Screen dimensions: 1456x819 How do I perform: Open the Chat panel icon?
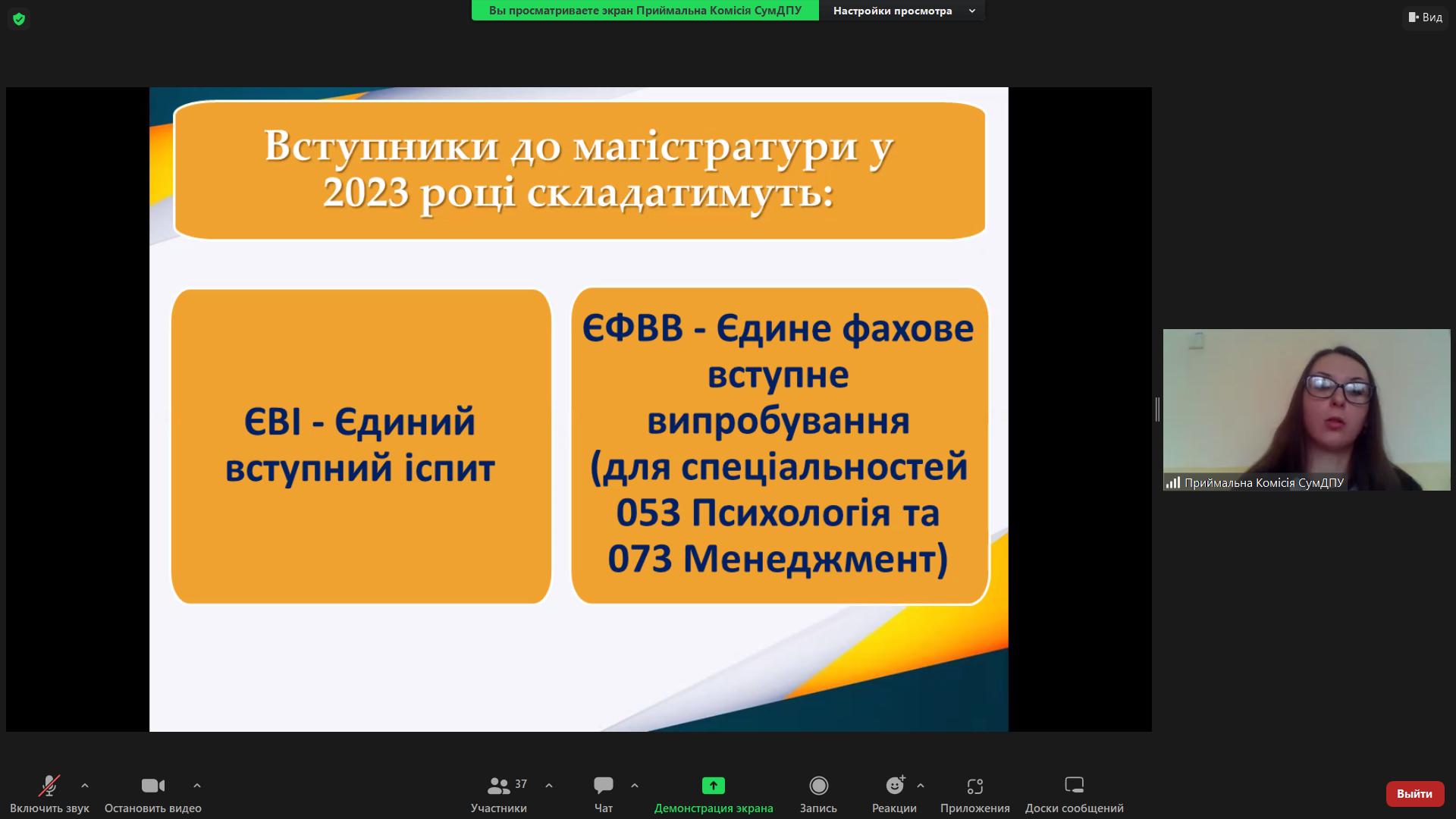(604, 786)
